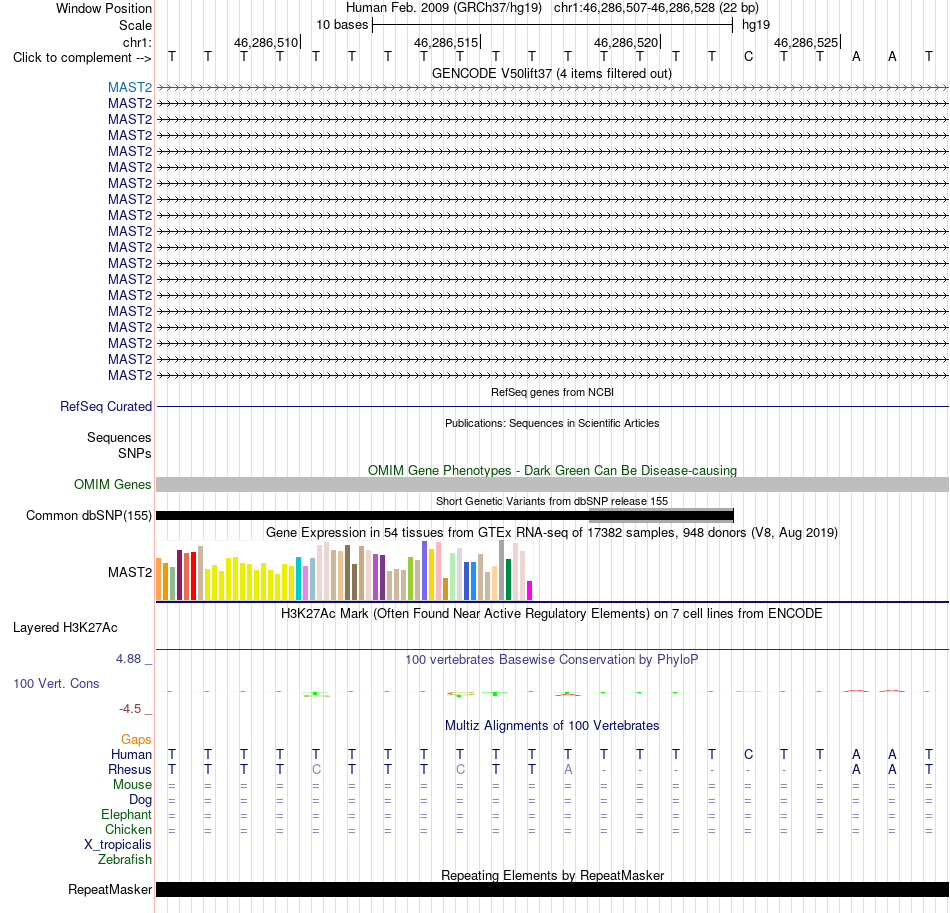
Task: Open the RefSeq Curated track label
Action: click(106, 407)
